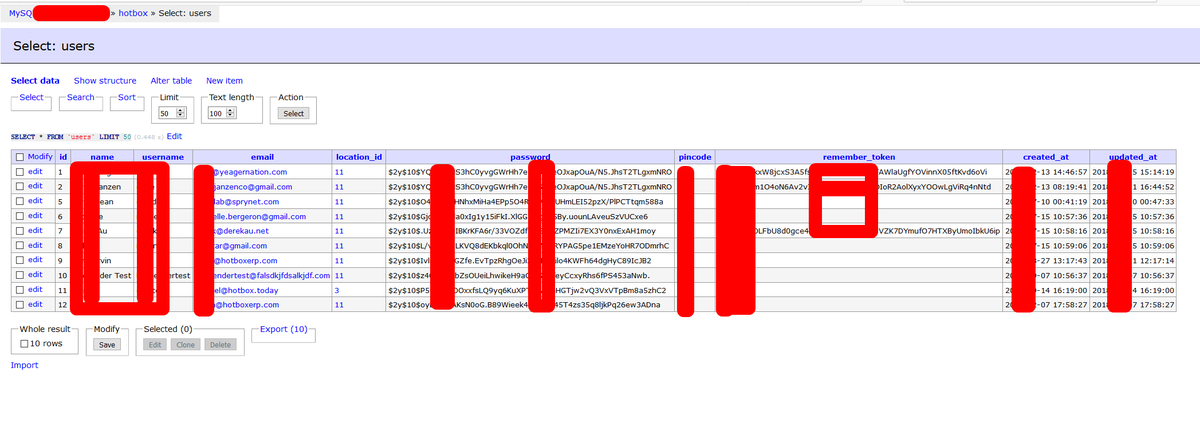Tick the checkbox for row id 7

(x=20, y=231)
